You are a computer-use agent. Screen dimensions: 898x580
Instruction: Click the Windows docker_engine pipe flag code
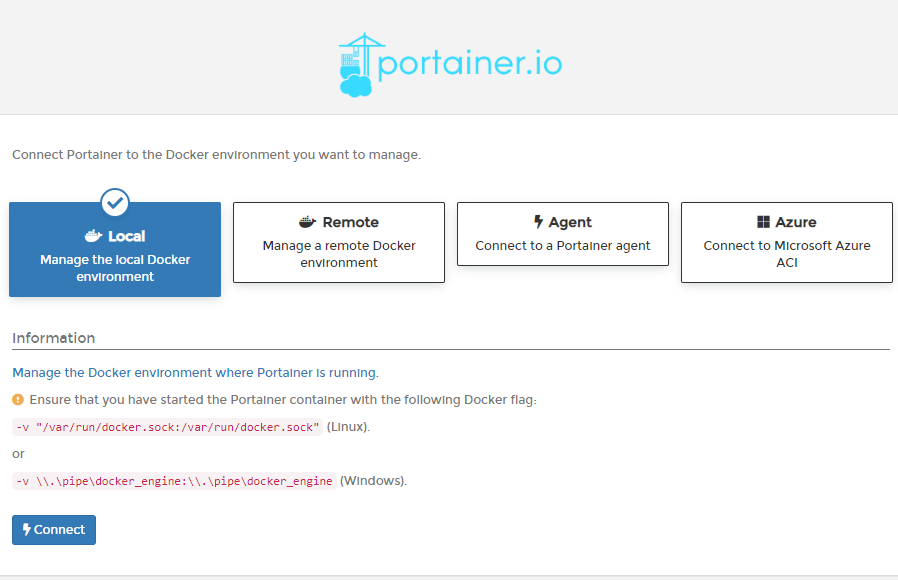pyautogui.click(x=174, y=481)
